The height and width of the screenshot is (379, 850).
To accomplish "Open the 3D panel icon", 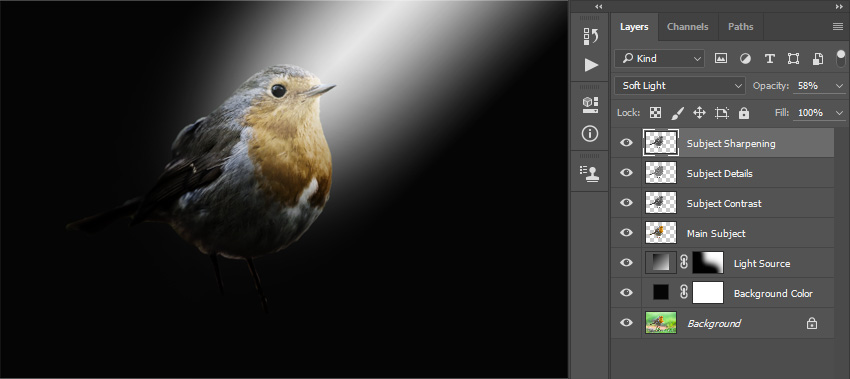I will [x=591, y=105].
